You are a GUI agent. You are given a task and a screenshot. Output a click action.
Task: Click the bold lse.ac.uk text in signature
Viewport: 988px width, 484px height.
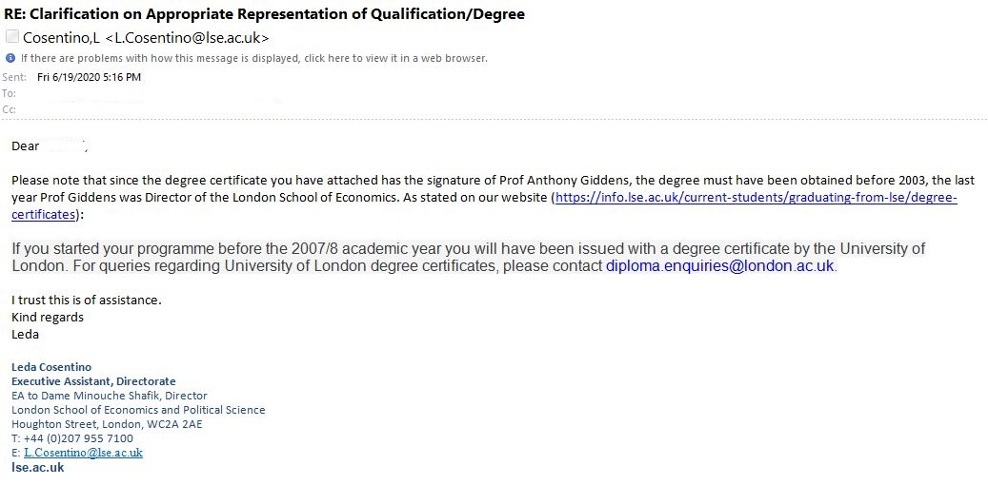click(x=38, y=467)
